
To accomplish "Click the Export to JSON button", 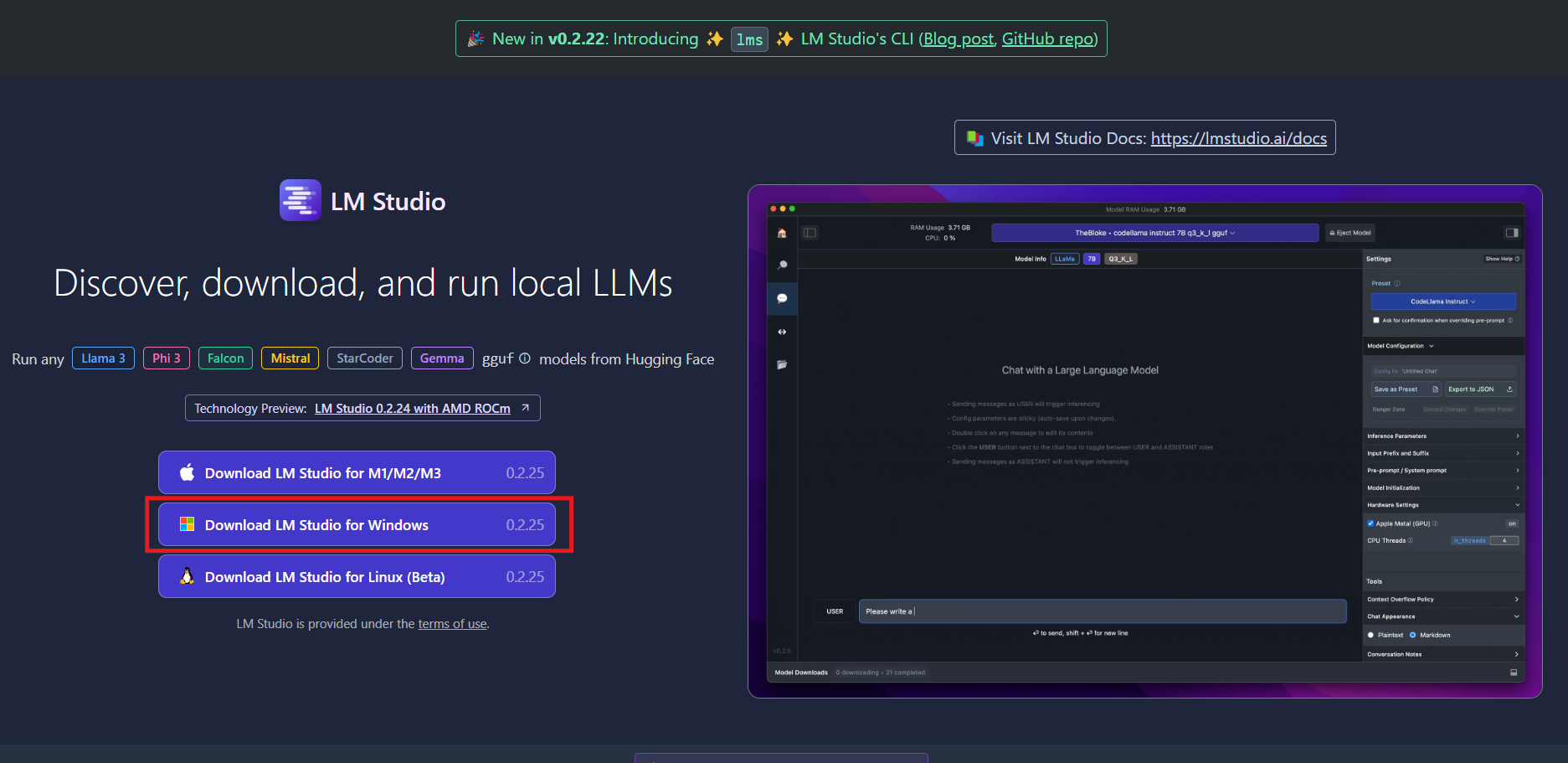I will pos(1481,389).
